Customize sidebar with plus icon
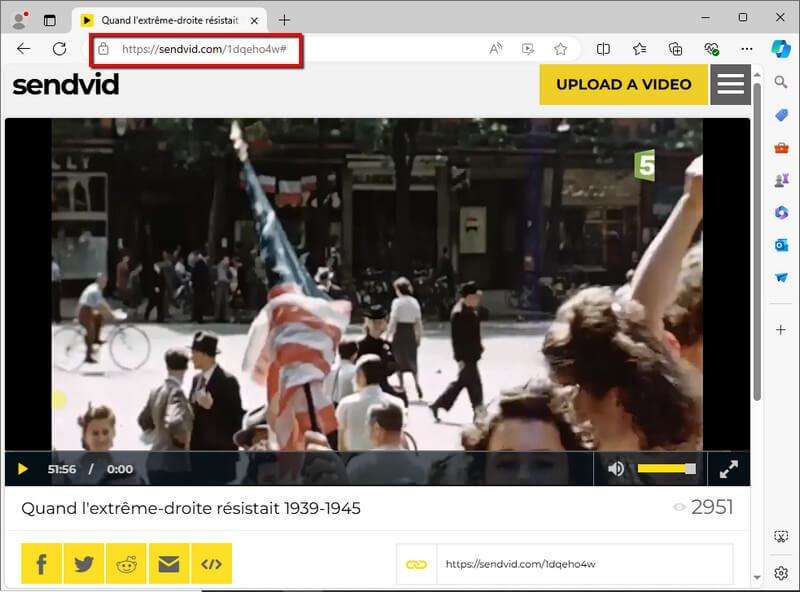800x592 pixels. (x=781, y=330)
